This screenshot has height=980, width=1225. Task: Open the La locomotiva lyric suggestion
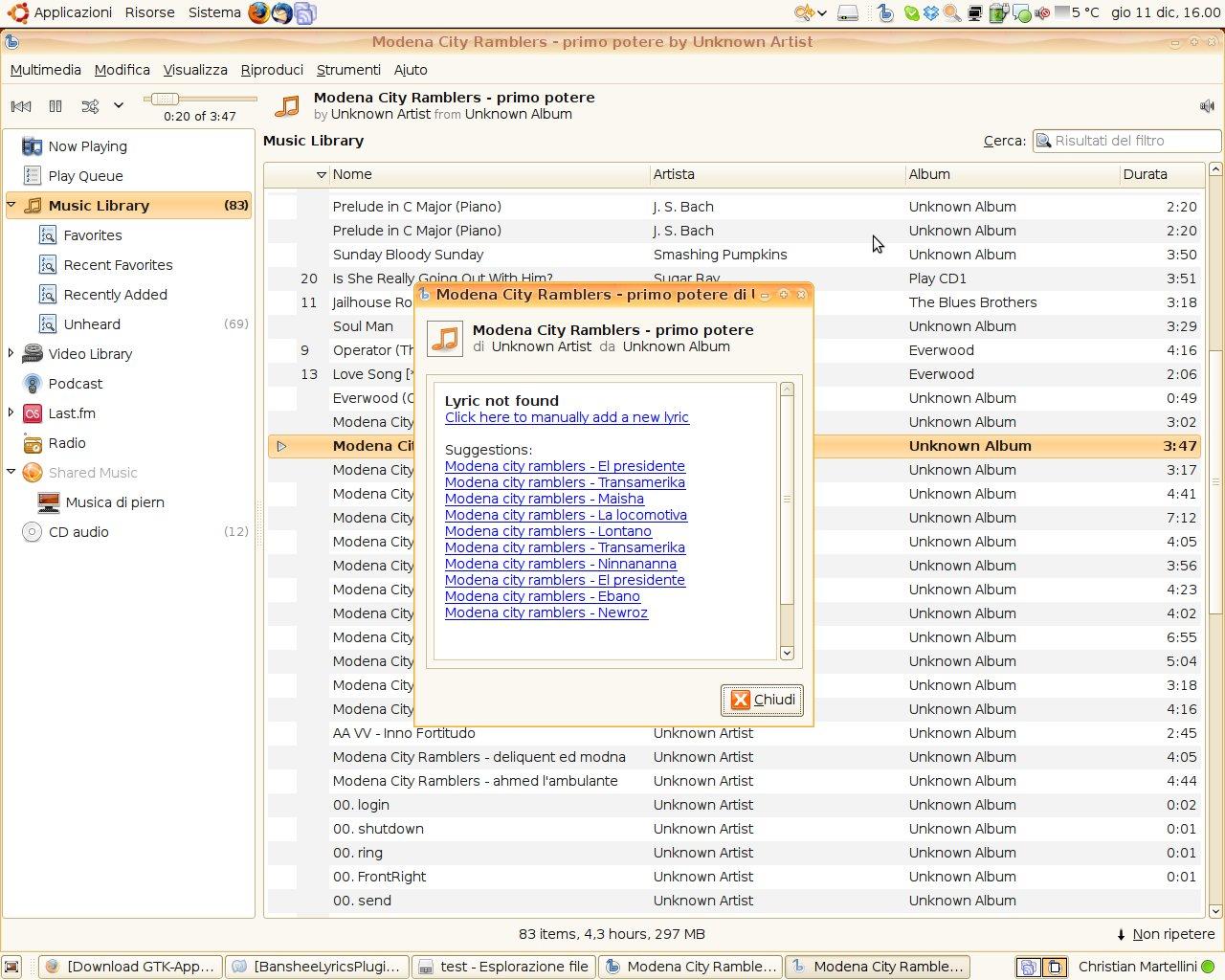point(566,515)
